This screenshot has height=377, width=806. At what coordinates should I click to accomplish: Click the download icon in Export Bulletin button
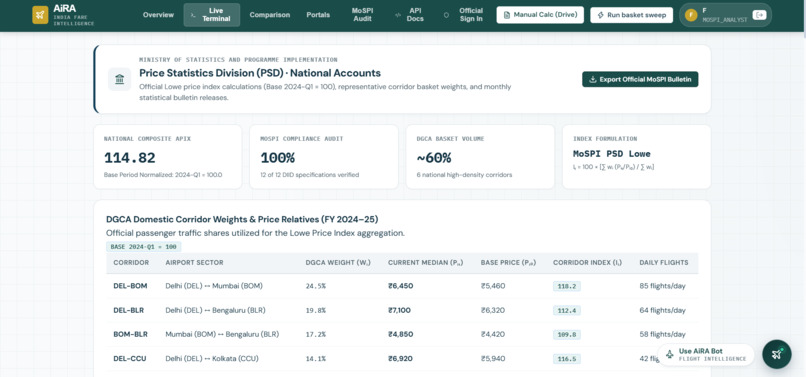tap(592, 79)
